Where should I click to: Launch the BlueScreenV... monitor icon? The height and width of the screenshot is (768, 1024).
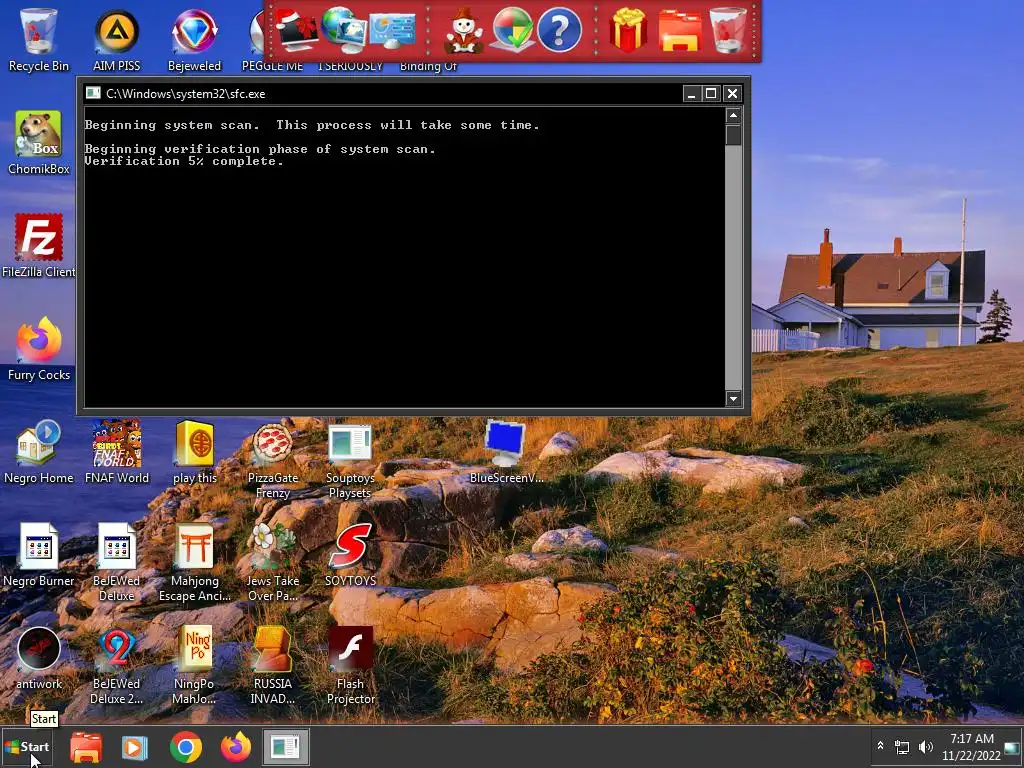(505, 452)
